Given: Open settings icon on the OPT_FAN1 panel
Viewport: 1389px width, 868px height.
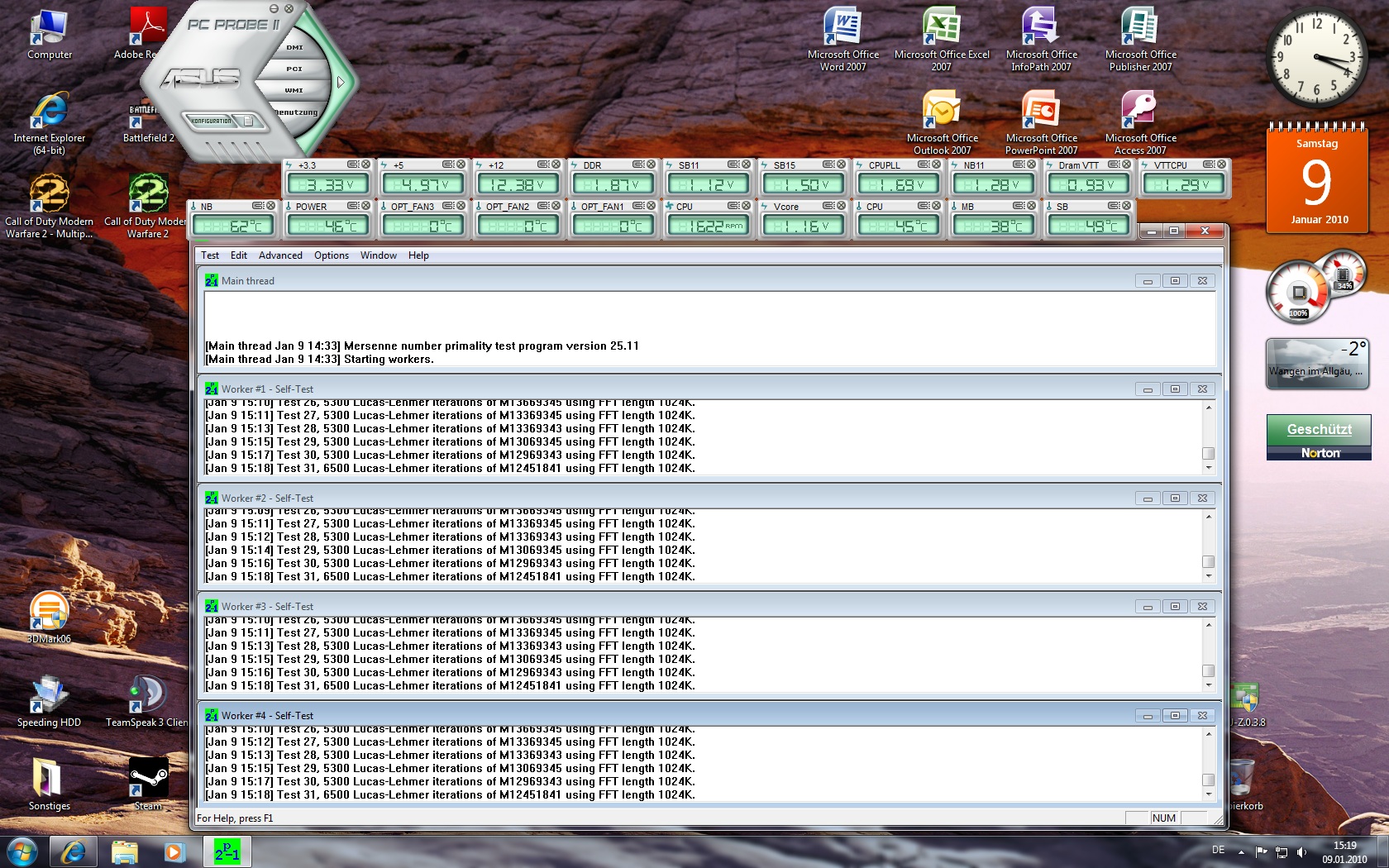Looking at the screenshot, I should coord(638,206).
